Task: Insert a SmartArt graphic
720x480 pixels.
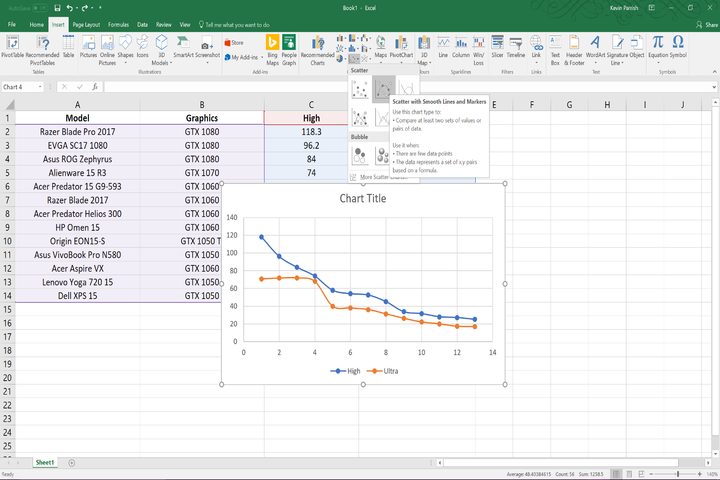Action: 184,47
